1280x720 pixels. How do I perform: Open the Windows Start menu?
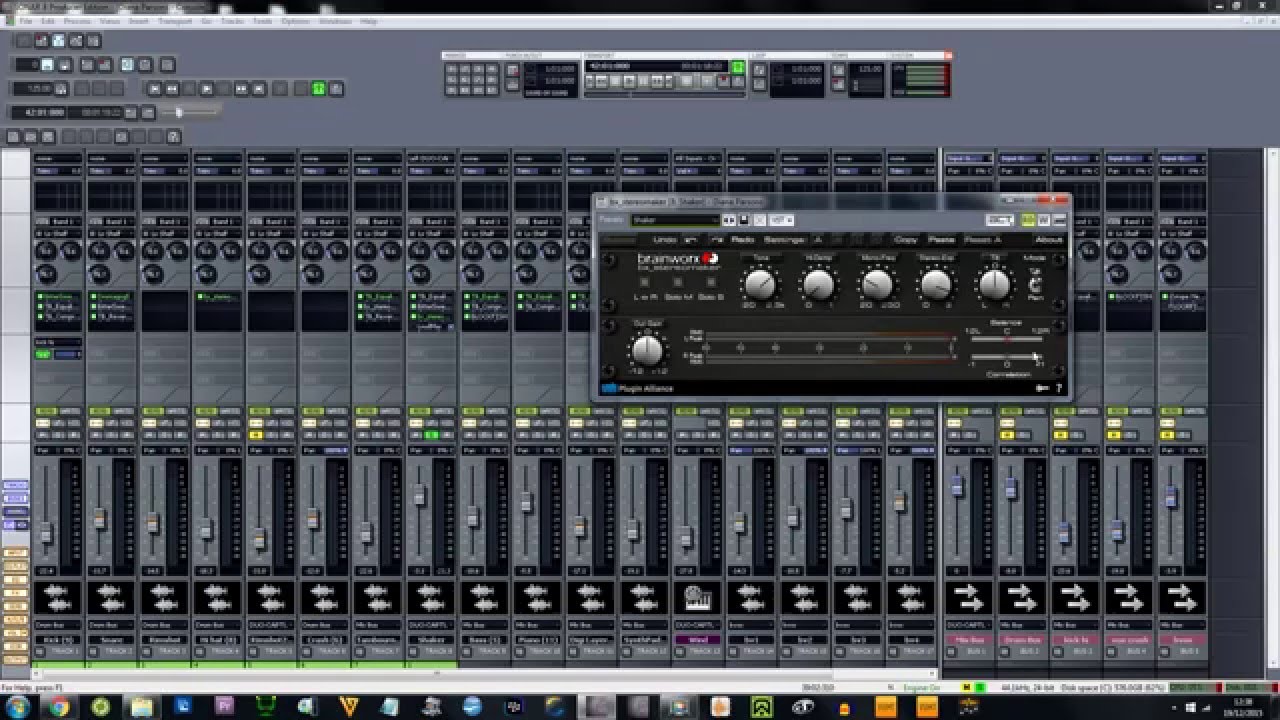19,707
